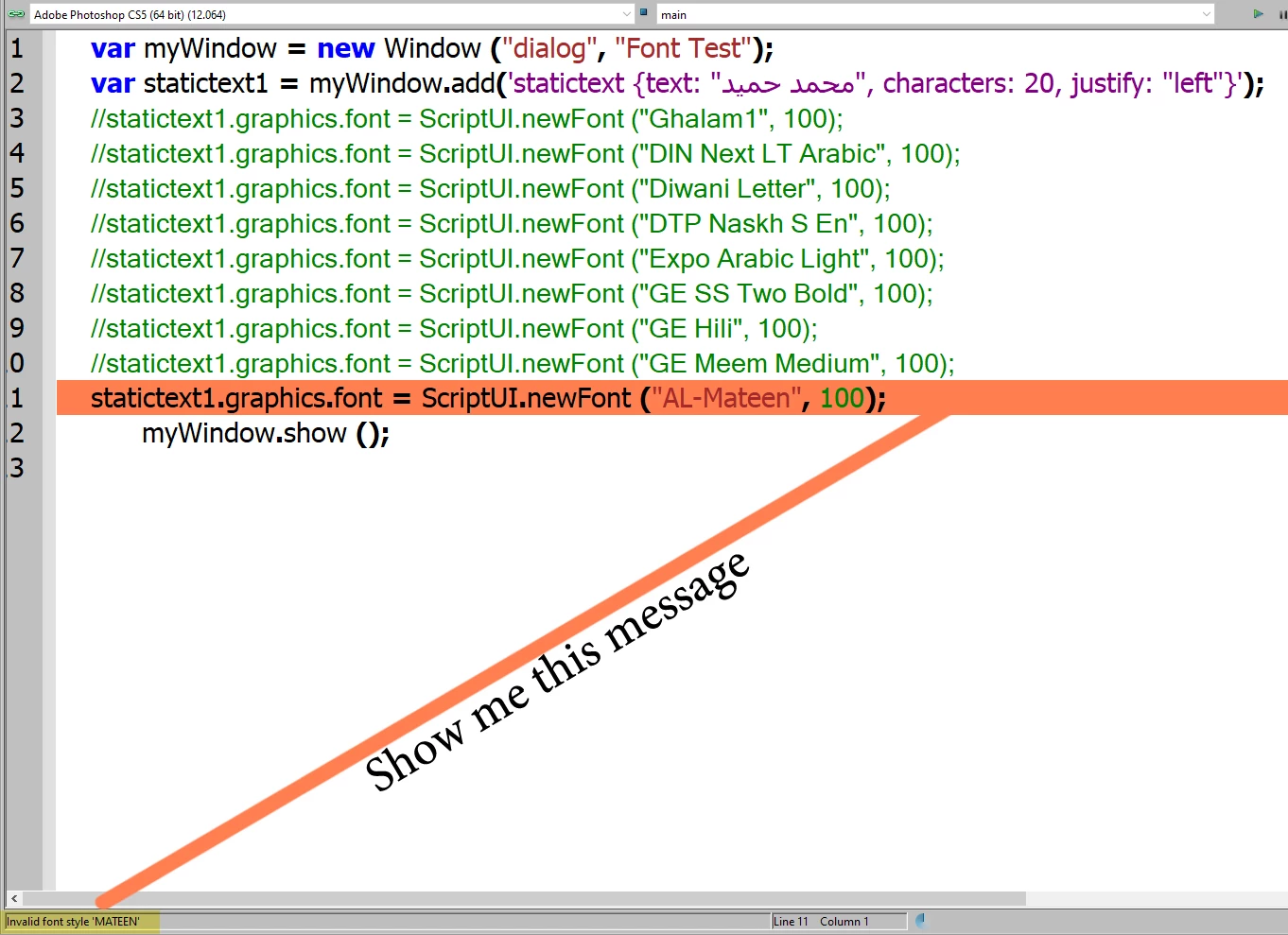Screen dimensions: 1288x935
Task: Click the 'Invalid font style MATEEN' status message
Action: point(74,922)
